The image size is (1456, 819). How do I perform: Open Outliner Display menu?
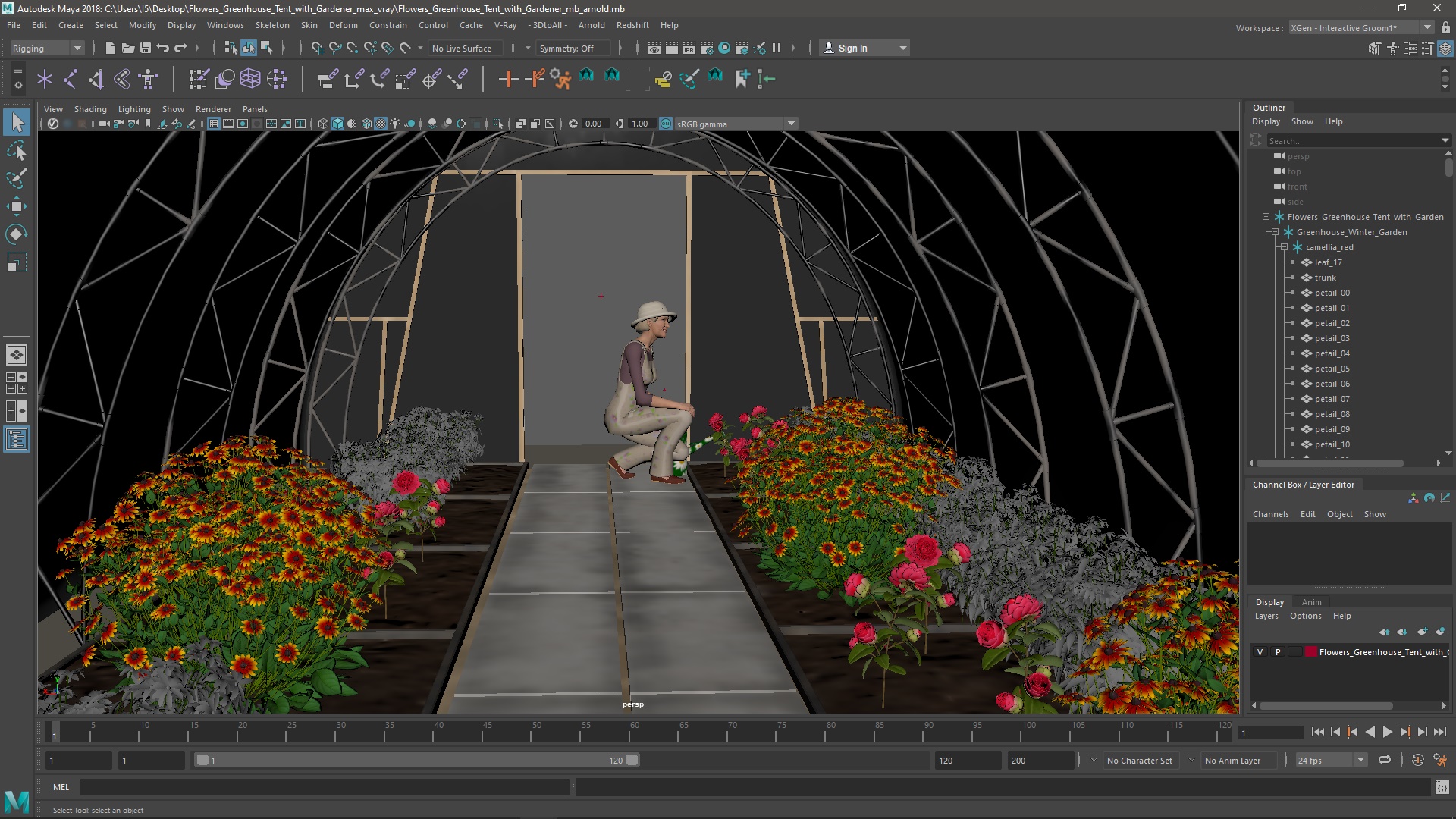click(1266, 121)
